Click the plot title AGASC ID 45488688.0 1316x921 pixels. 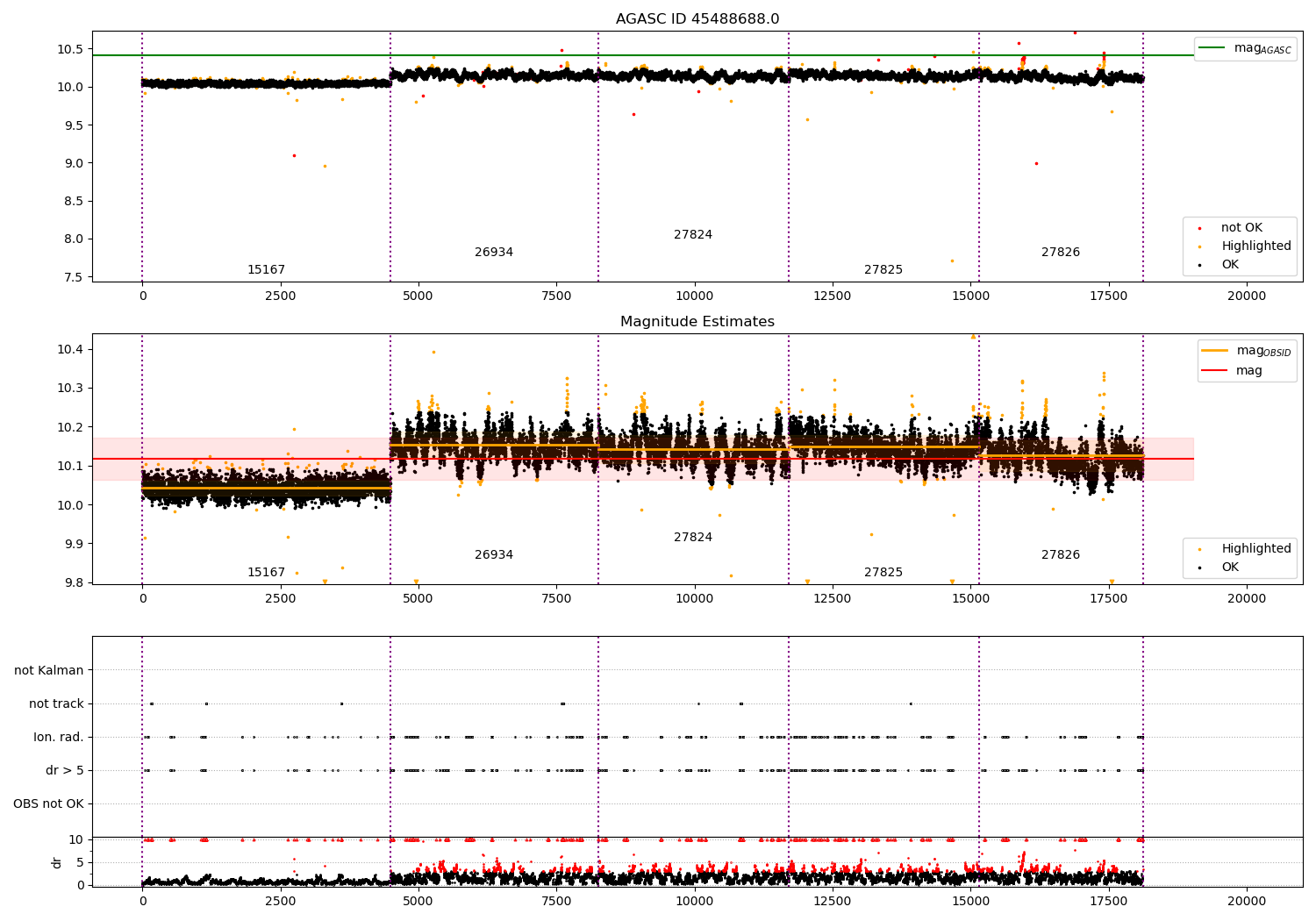click(x=697, y=19)
